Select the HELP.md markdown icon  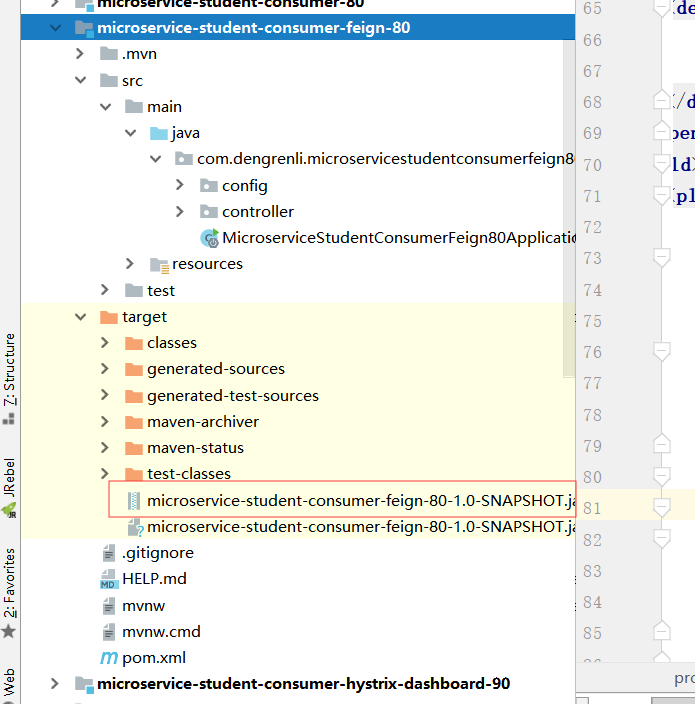click(109, 579)
